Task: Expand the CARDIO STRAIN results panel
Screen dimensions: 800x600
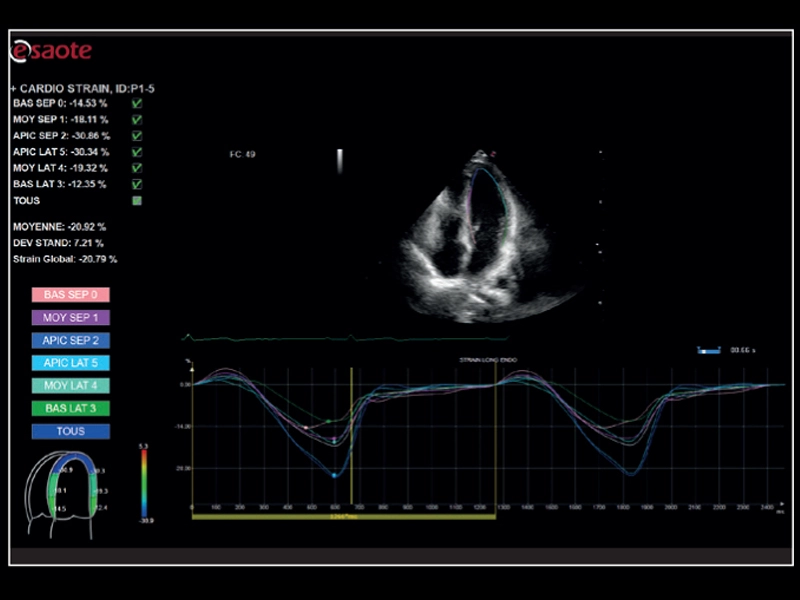Action: pos(14,88)
